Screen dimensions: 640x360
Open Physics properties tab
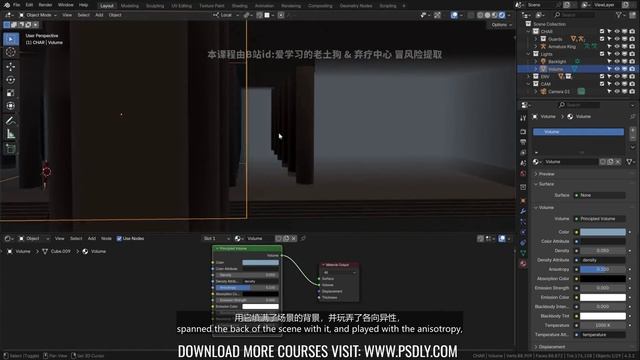click(523, 232)
